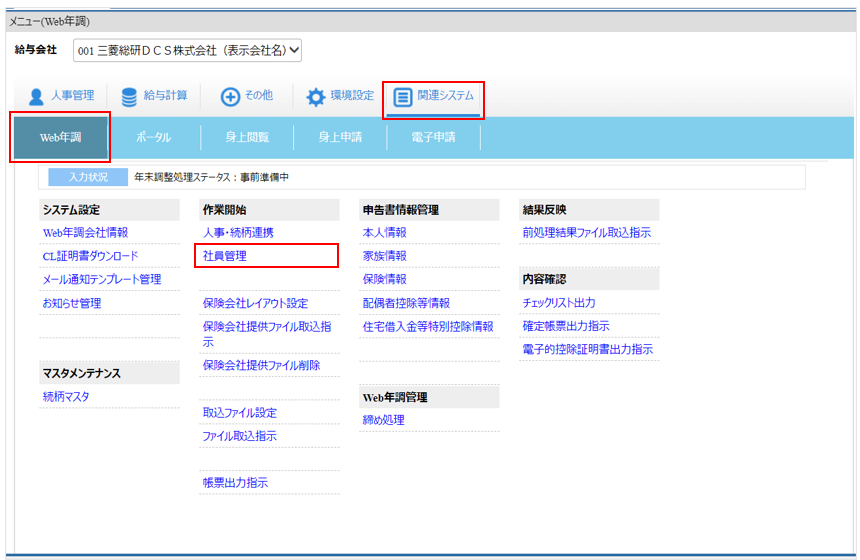
Task: Open 保険会社レイアウト設定 link
Action: click(256, 303)
